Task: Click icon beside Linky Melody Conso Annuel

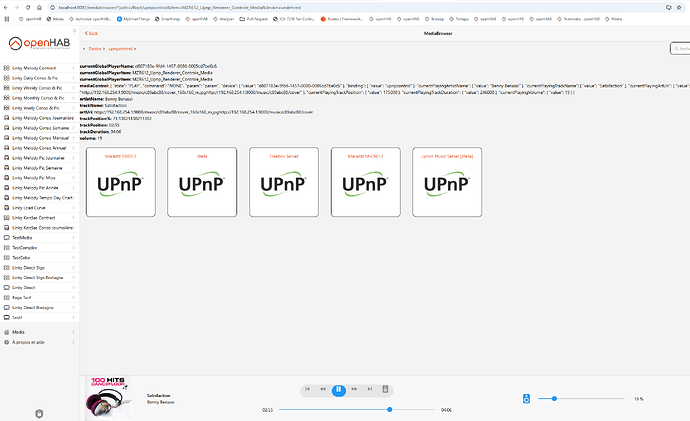Action: tap(7, 148)
